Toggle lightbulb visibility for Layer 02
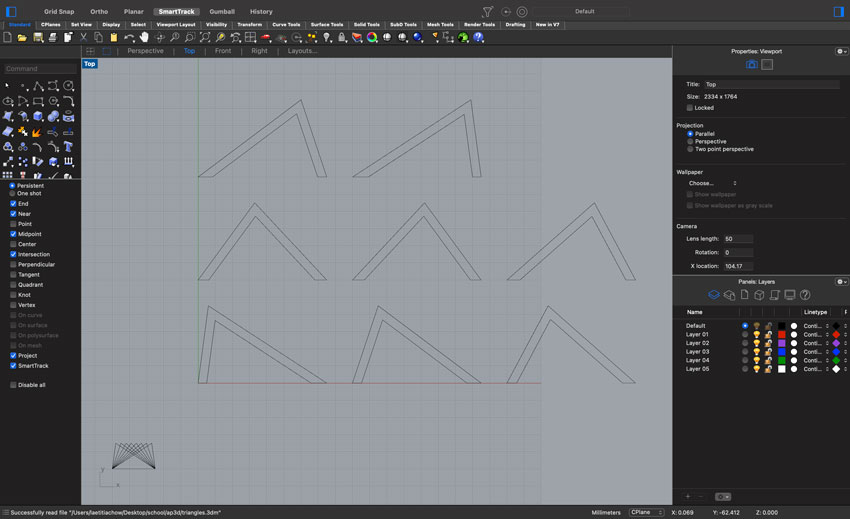Screen dimensions: 850x519 coord(757,343)
